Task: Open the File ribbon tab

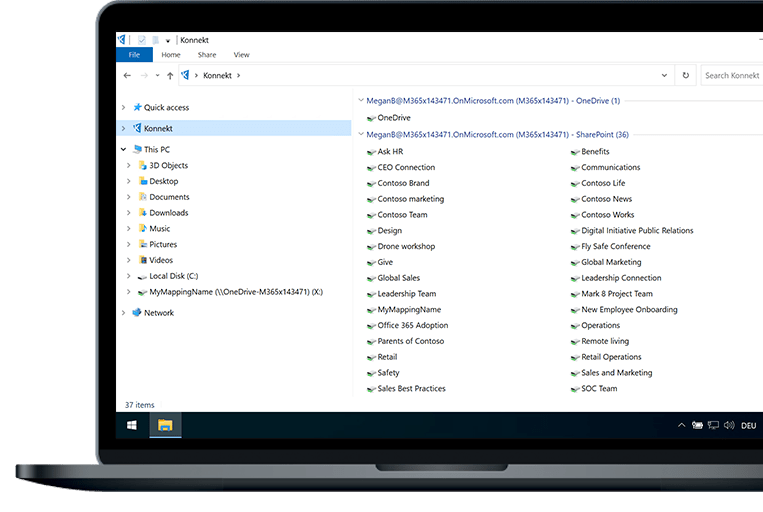Action: click(134, 55)
